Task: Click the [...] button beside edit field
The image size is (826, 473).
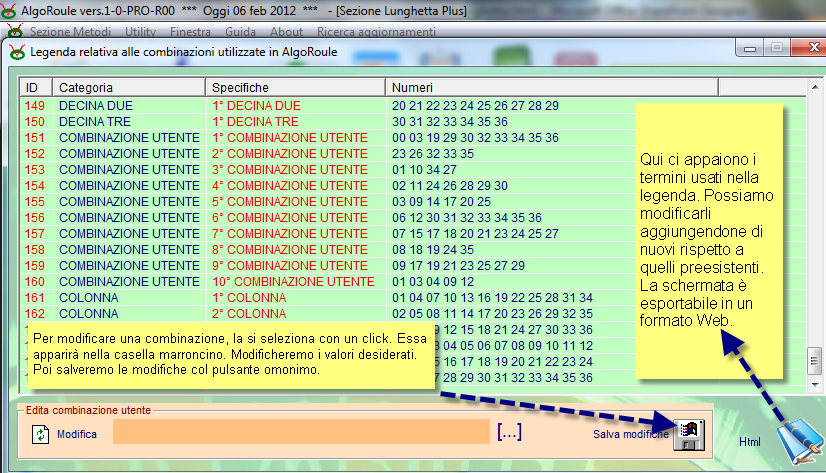Action: 509,432
